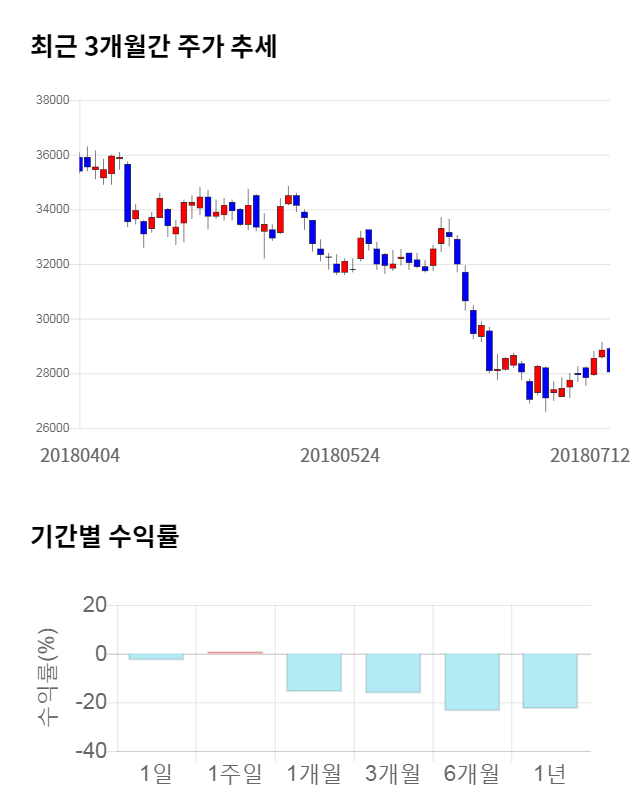640x810 pixels.
Task: Click the "최근 3개월간 주가 추세" heading
Action: [x=153, y=47]
